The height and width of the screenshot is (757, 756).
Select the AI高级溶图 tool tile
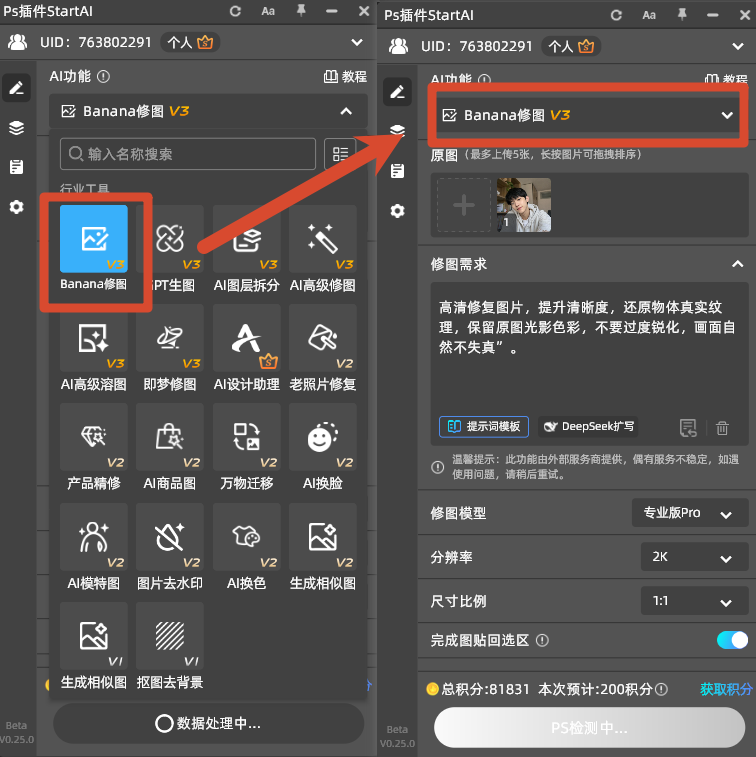pyautogui.click(x=94, y=338)
